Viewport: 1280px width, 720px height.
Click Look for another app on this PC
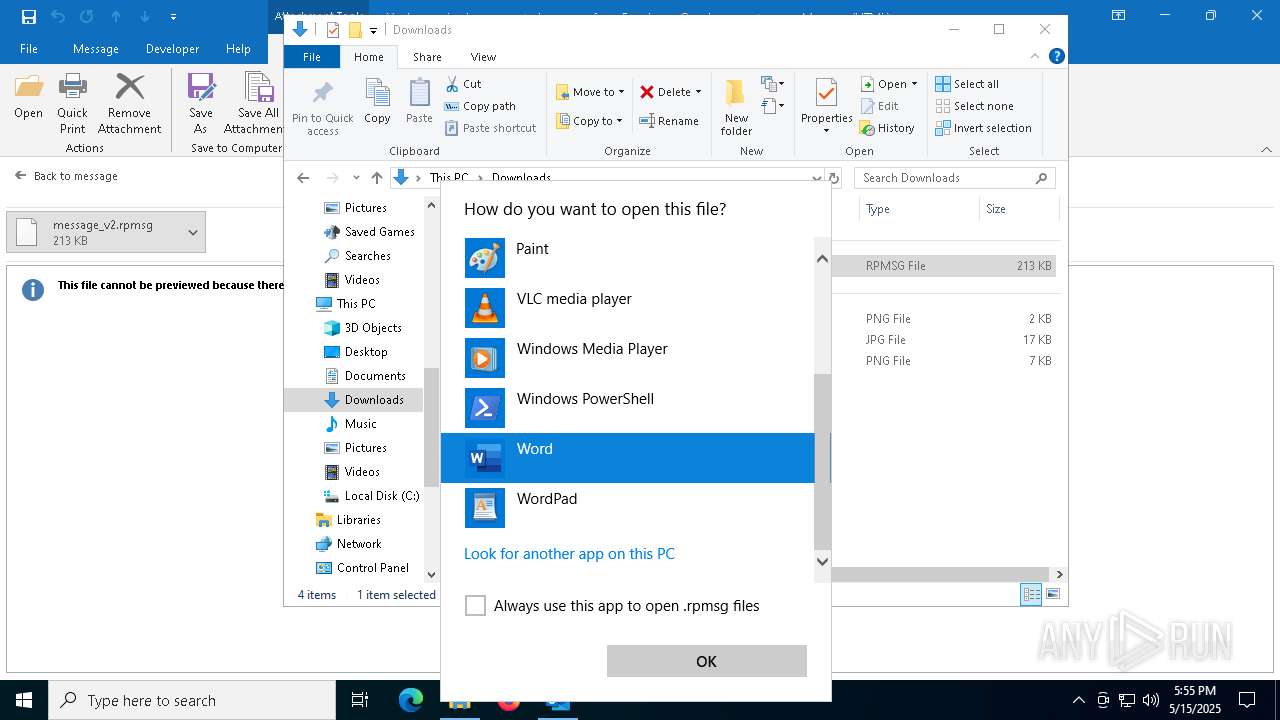pyautogui.click(x=569, y=554)
